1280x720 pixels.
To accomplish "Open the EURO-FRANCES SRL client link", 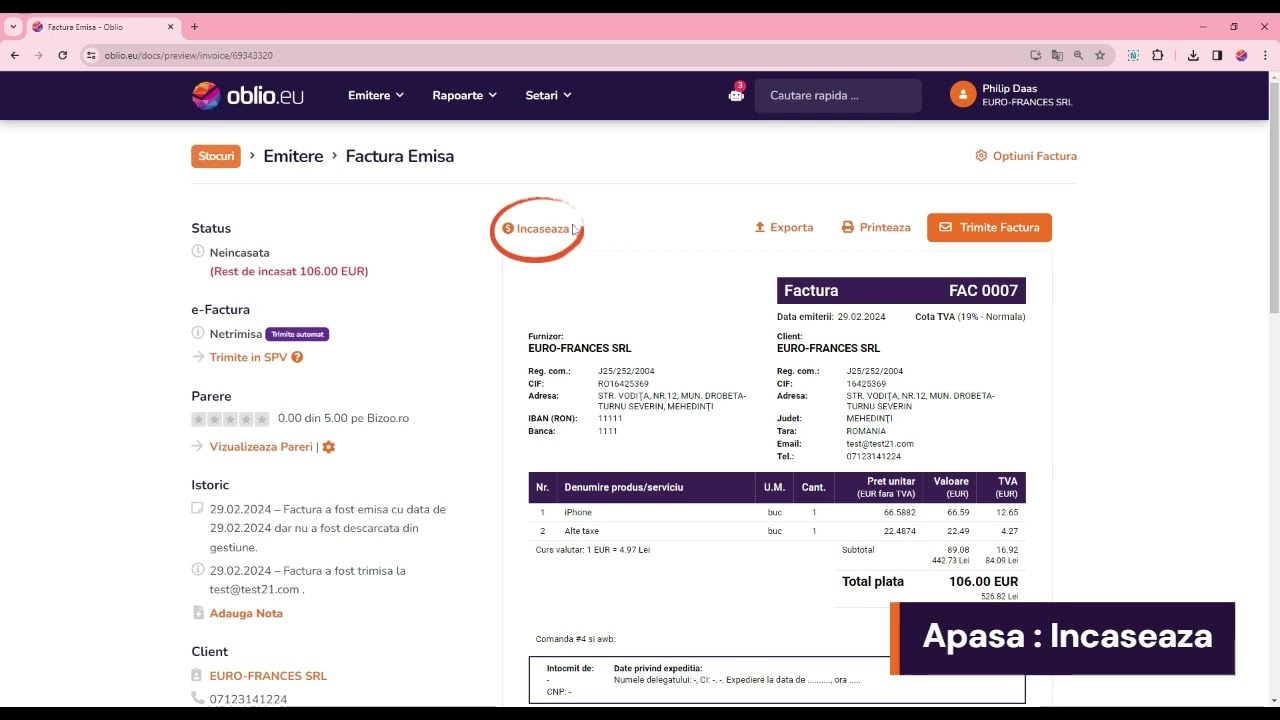I will coord(268,676).
